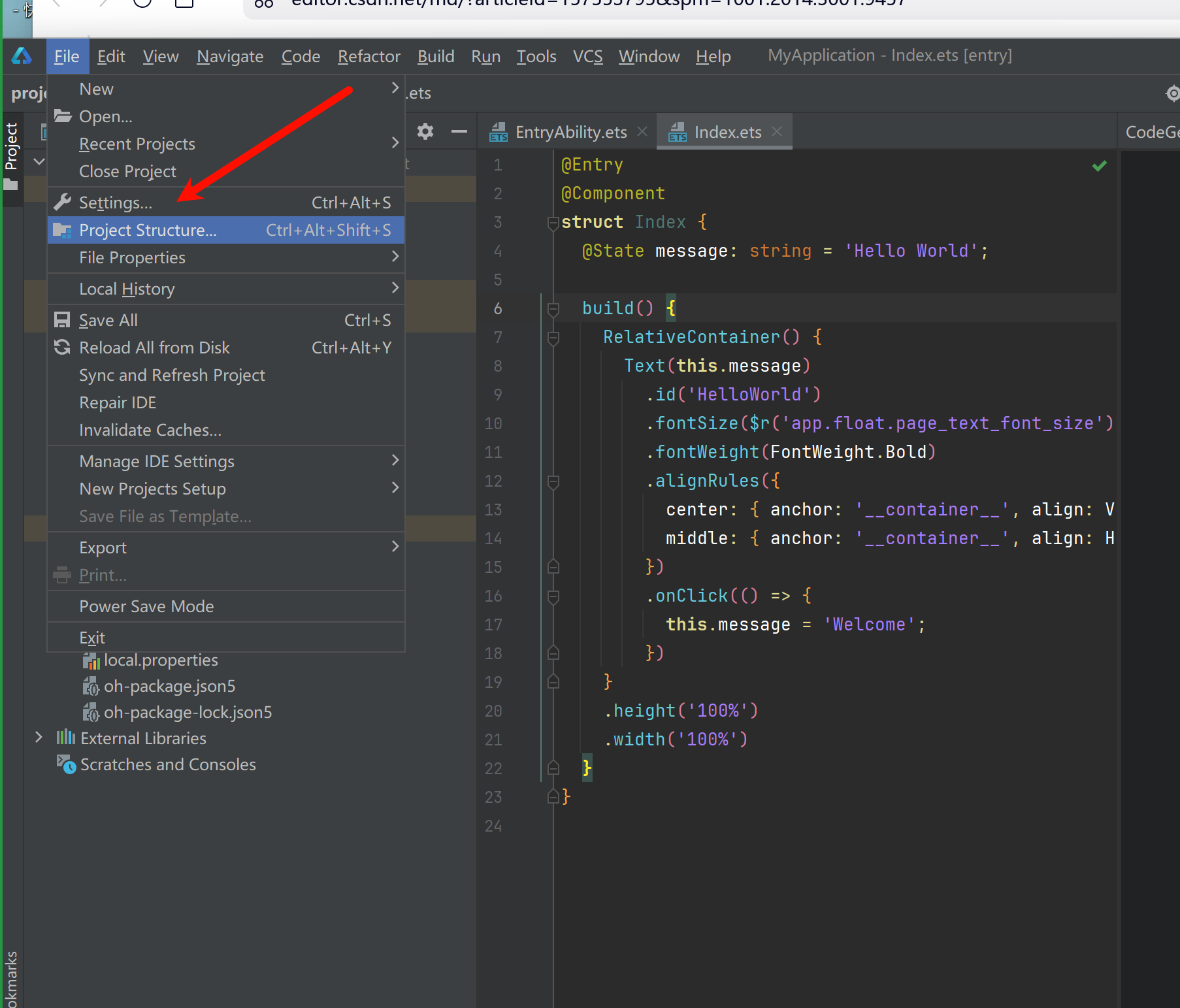Open the Window menu
The image size is (1180, 1008).
pyautogui.click(x=649, y=57)
